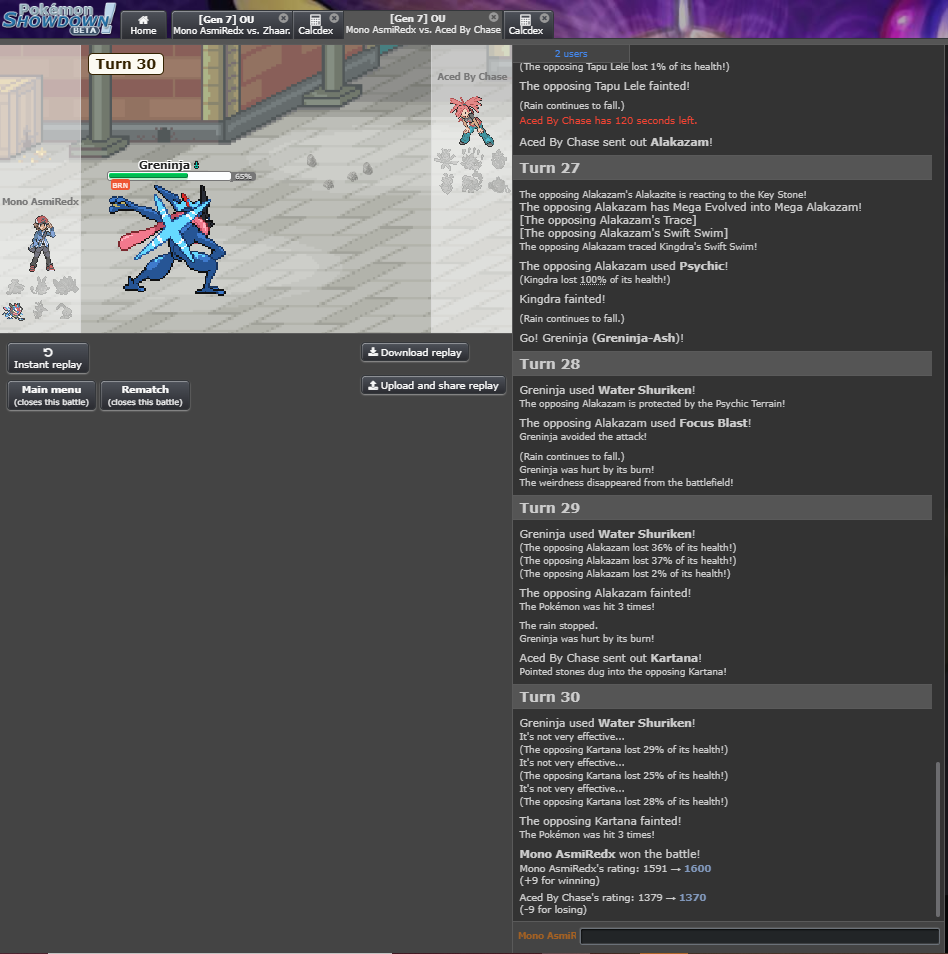This screenshot has height=954, width=948.
Task: Click 'Mono AsmiRedx won the battle!' message
Action: [610, 854]
